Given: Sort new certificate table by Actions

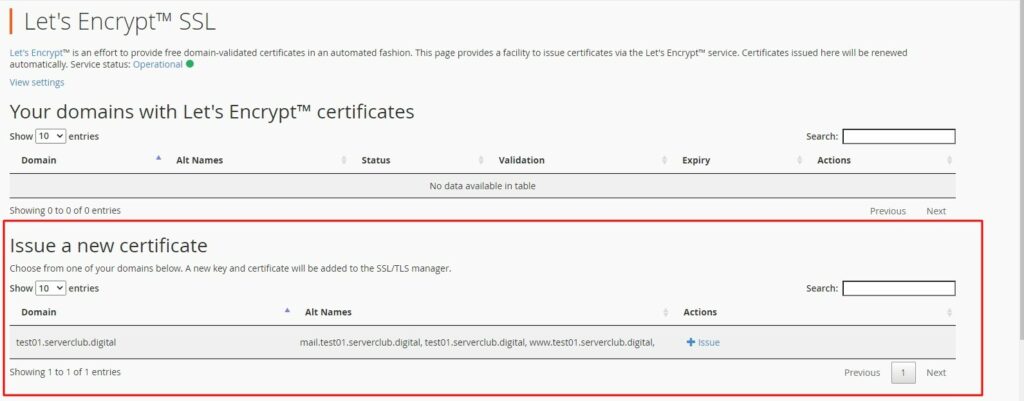Looking at the screenshot, I should pos(814,312).
